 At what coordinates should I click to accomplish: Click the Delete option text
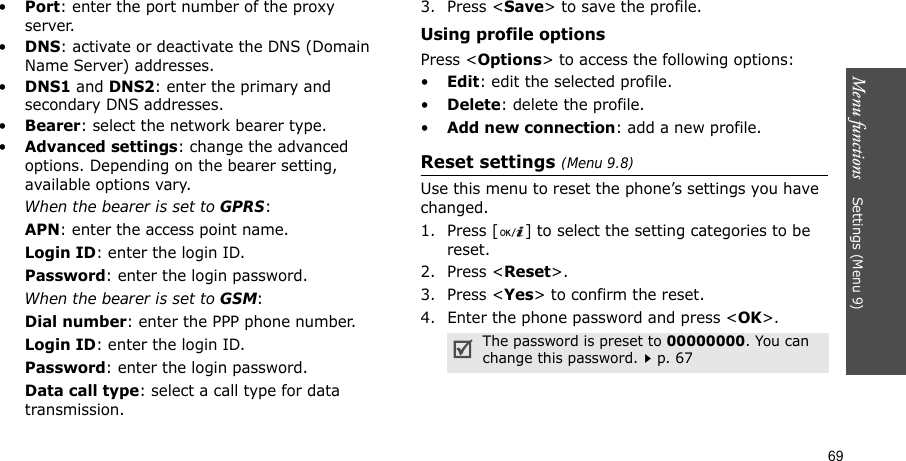[473, 104]
